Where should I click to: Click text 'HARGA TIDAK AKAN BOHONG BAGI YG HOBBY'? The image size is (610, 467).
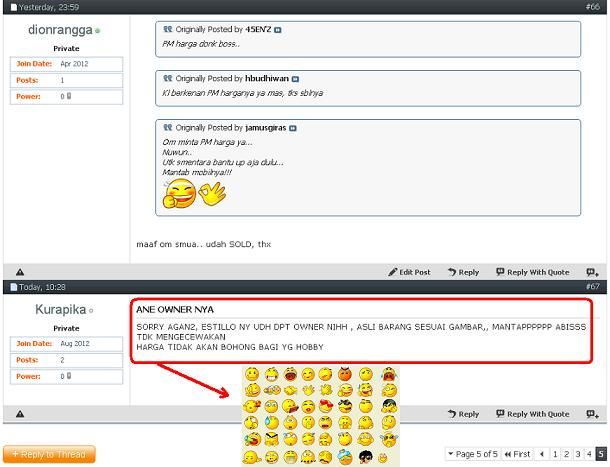click(x=230, y=347)
